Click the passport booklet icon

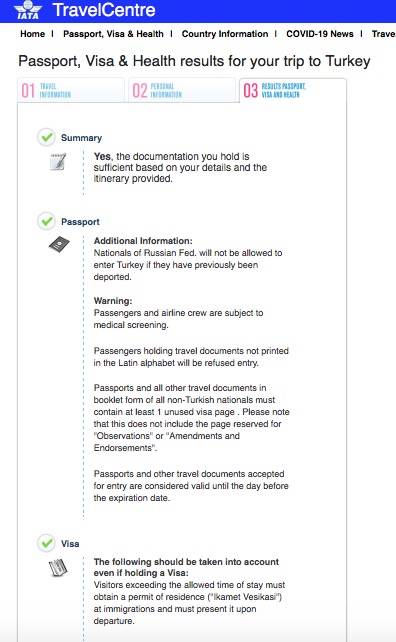[x=59, y=244]
